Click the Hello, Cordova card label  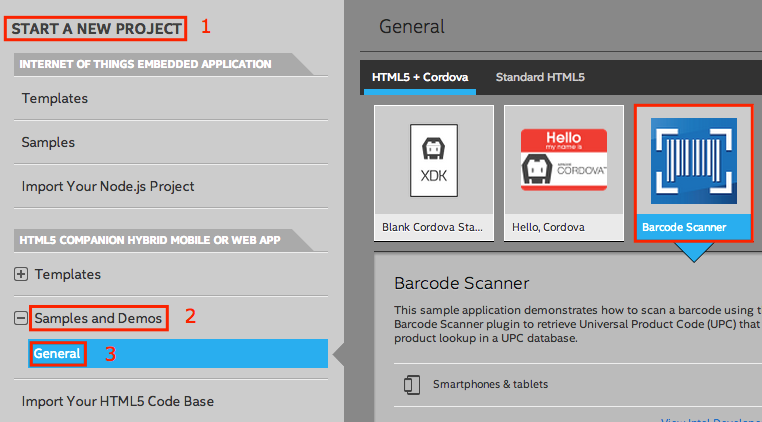548,227
